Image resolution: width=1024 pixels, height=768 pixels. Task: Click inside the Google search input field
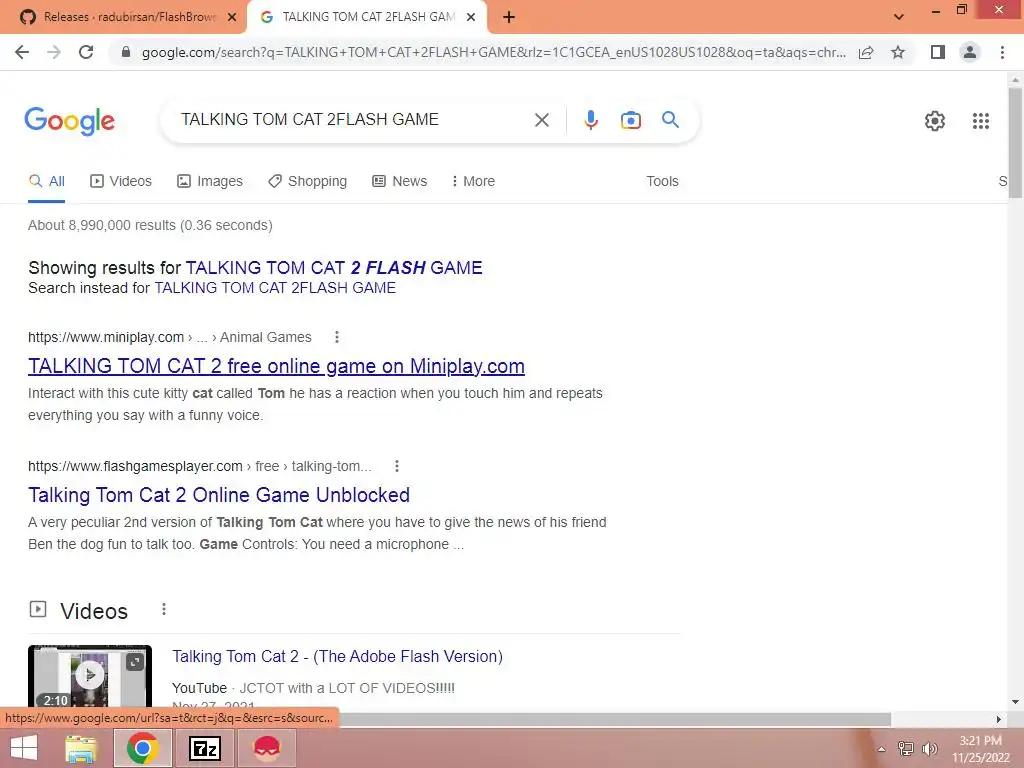353,120
